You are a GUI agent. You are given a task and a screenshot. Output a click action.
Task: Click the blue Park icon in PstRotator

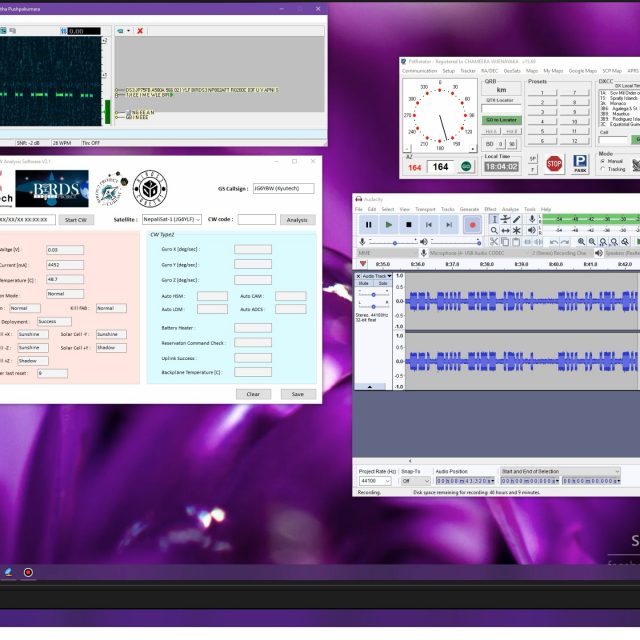[579, 163]
